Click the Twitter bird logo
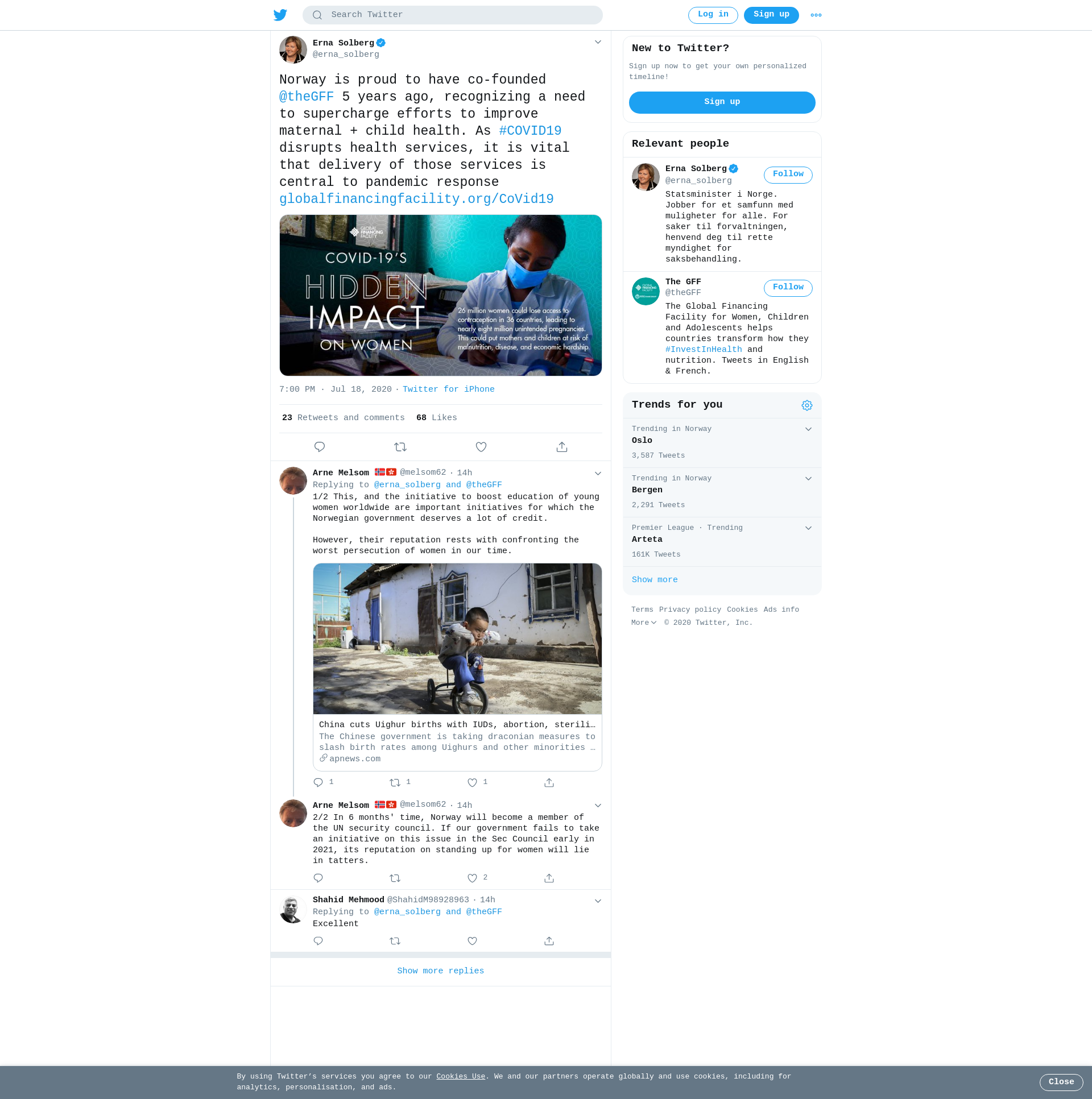 point(280,15)
